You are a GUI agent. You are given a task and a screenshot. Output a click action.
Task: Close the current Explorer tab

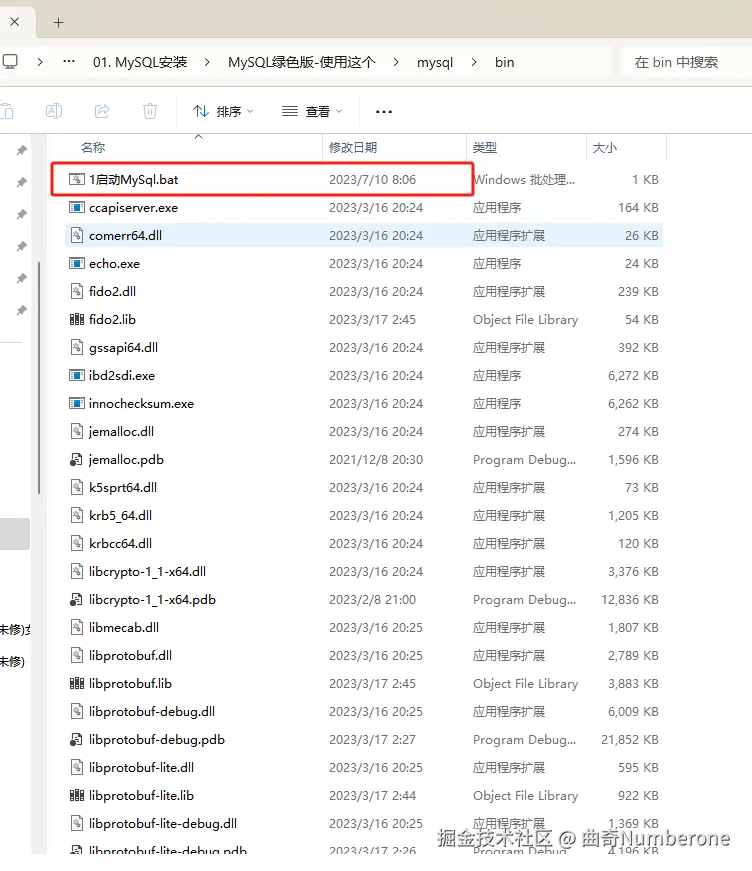[15, 22]
